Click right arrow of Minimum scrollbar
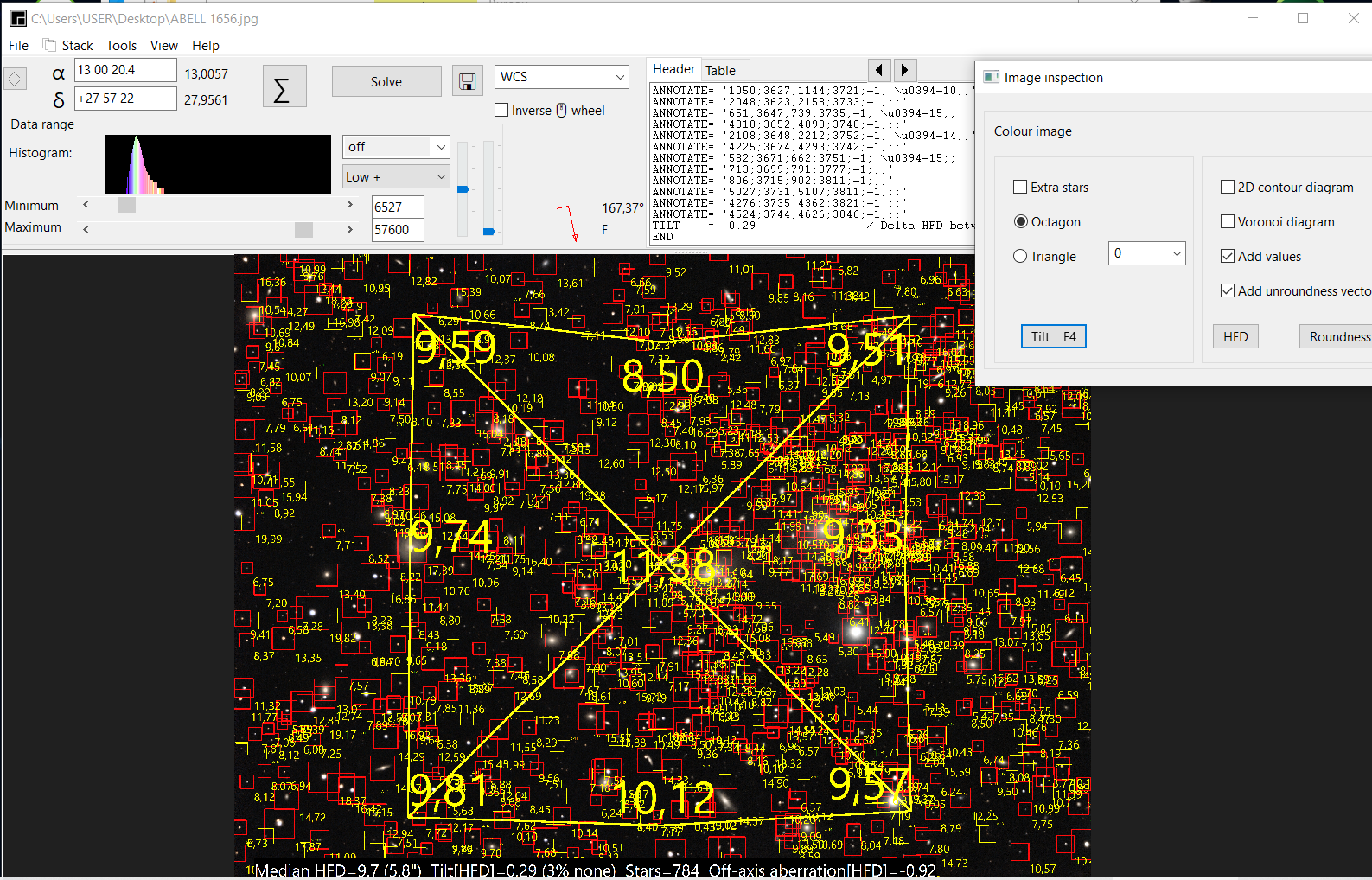 350,205
